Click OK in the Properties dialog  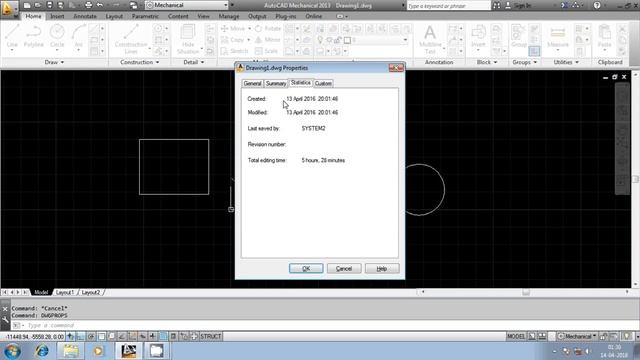pos(306,269)
